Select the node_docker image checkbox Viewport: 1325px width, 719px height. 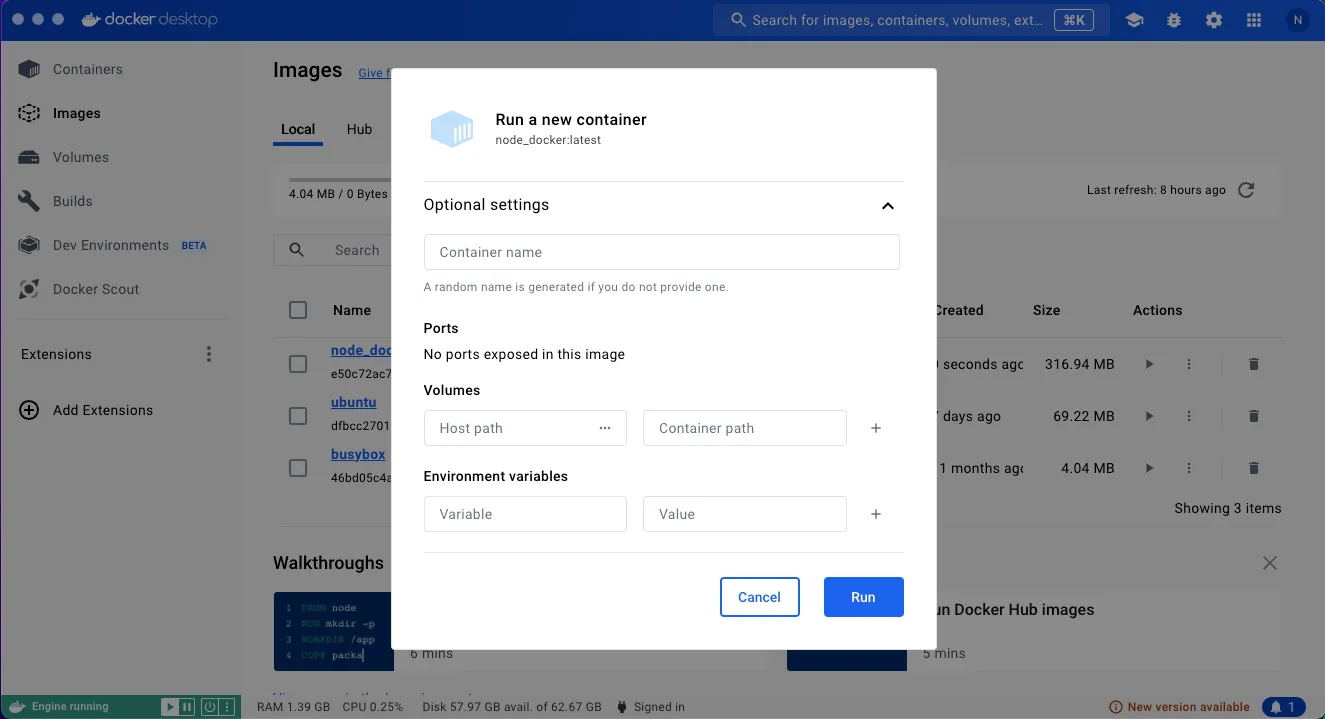298,364
